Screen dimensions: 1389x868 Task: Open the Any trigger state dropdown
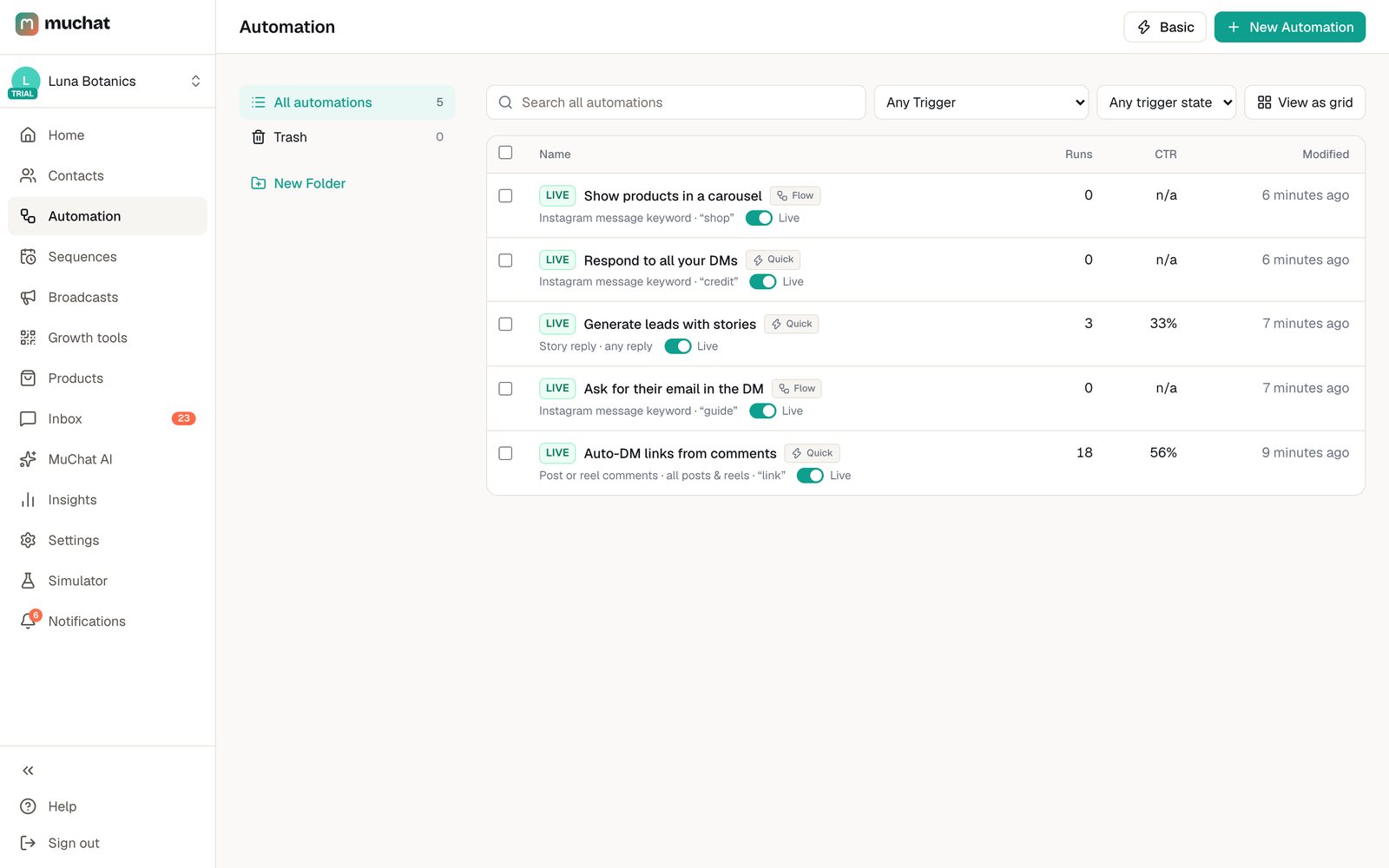click(1167, 102)
